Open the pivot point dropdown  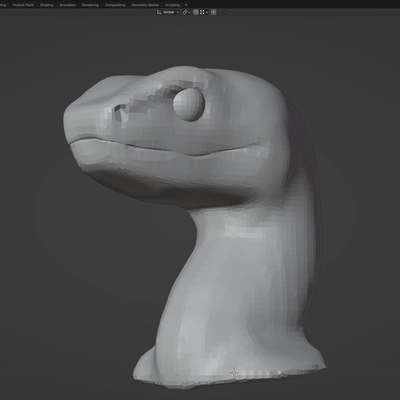coord(186,12)
